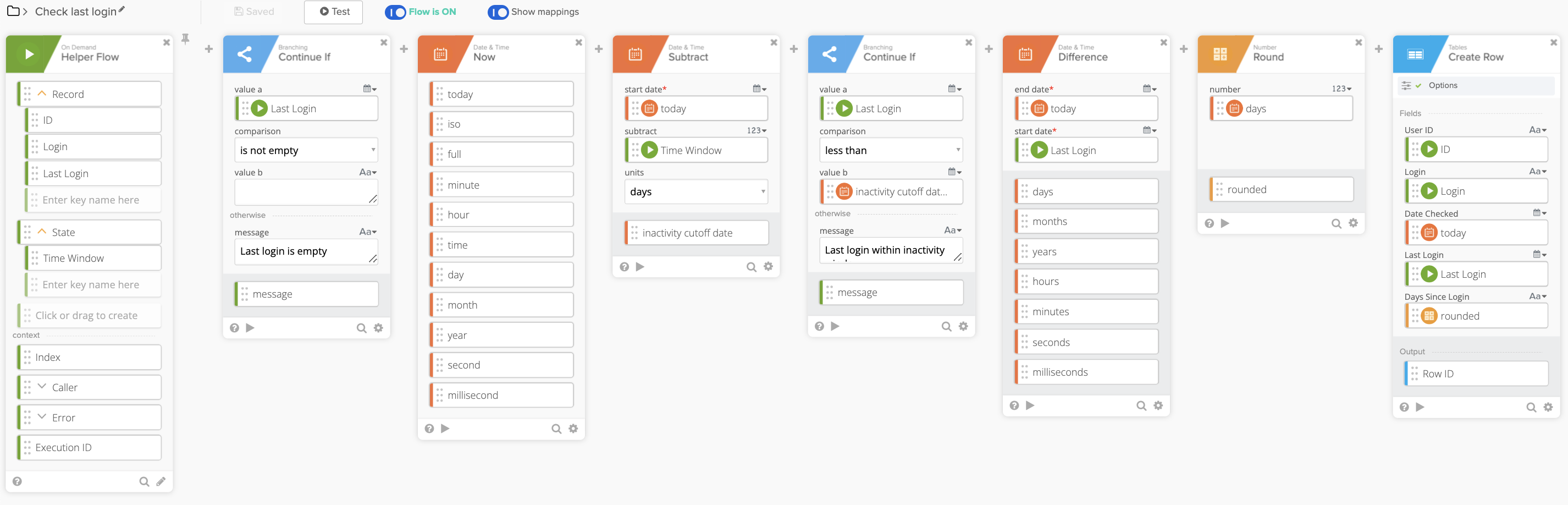Open the 'less than' comparison dropdown
This screenshot has height=505, width=1568.
pos(891,151)
